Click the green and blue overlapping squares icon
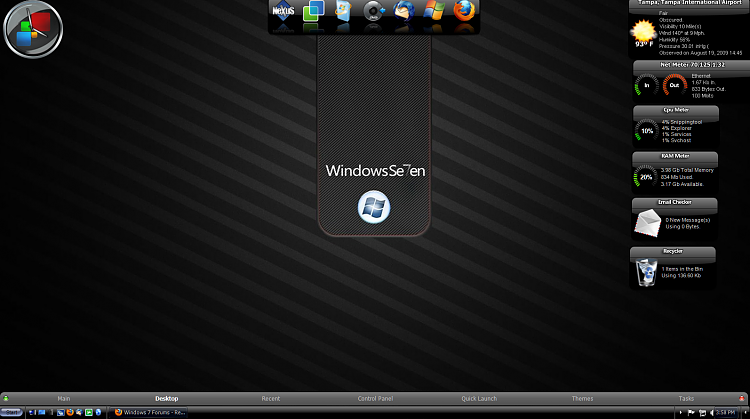 [x=313, y=11]
